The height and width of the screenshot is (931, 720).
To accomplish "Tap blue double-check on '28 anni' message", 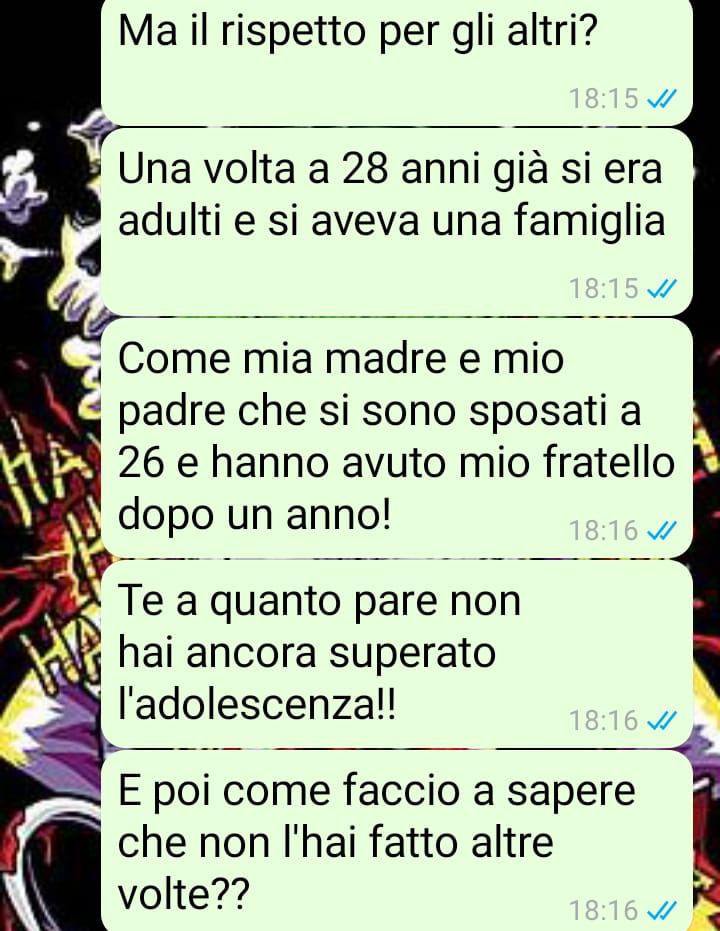I will pyautogui.click(x=661, y=289).
